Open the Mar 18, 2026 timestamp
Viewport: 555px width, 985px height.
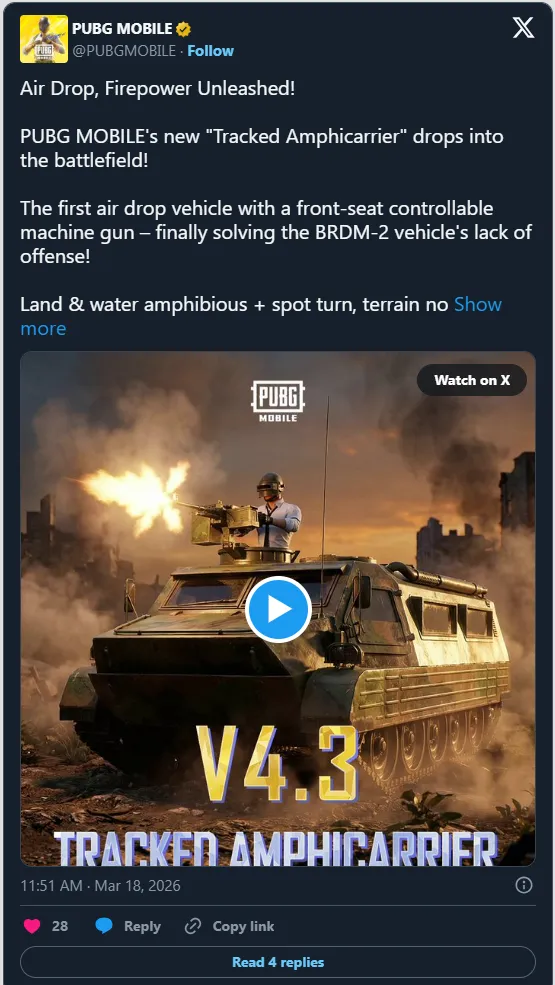pos(101,886)
